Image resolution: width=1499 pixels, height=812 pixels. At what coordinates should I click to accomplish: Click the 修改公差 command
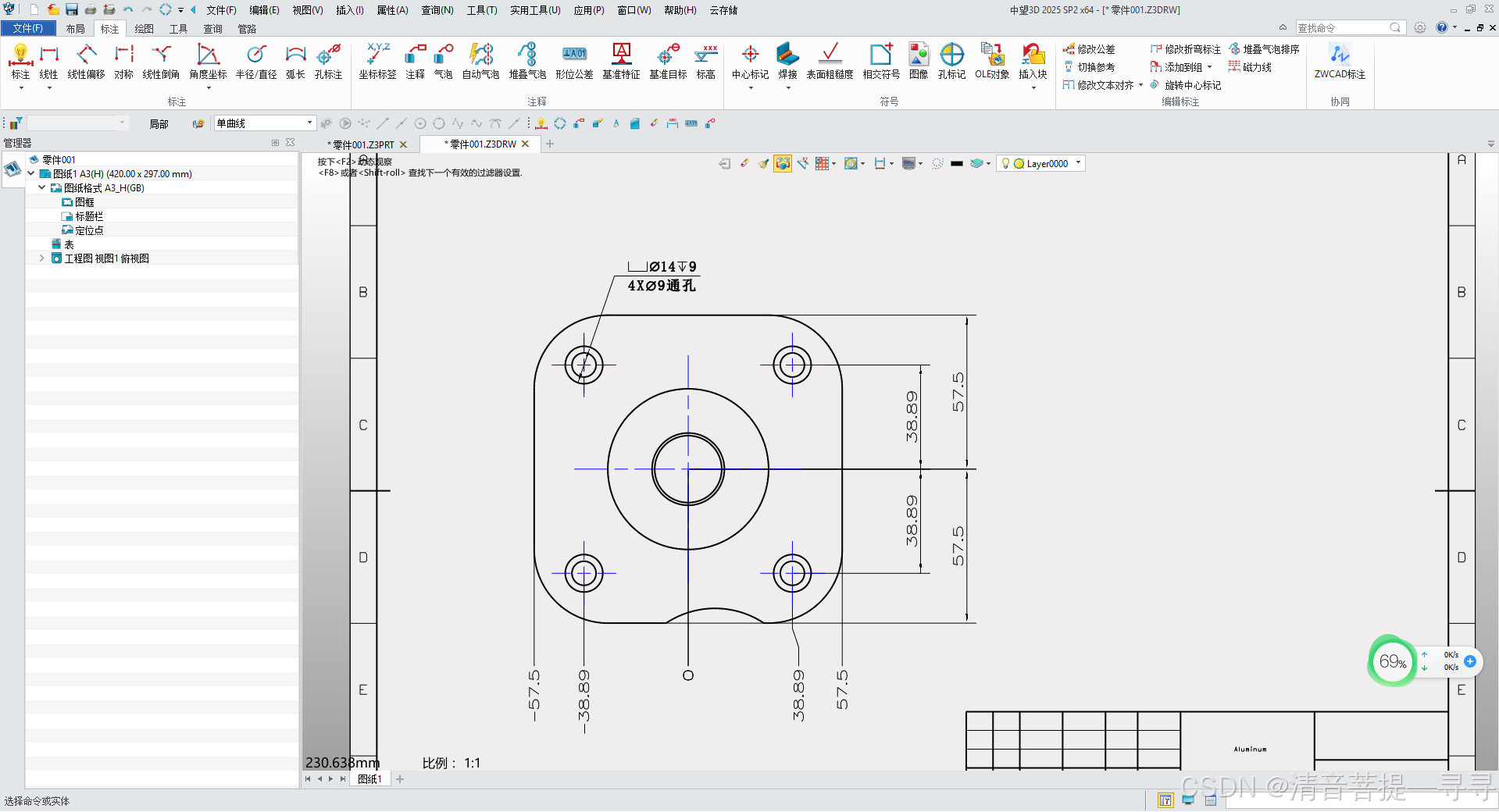tap(1089, 49)
